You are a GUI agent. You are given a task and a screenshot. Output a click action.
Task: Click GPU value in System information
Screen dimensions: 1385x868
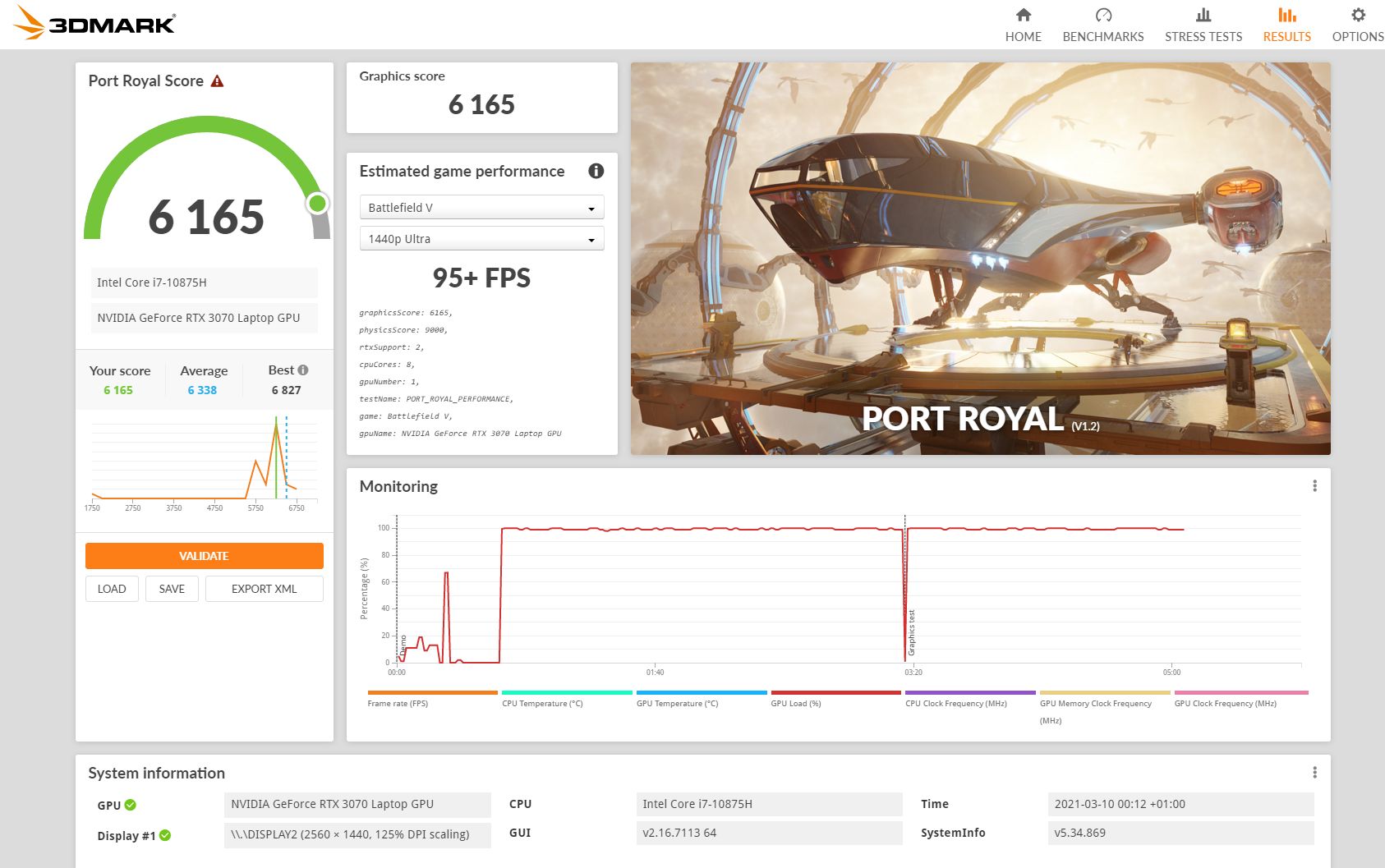[357, 804]
